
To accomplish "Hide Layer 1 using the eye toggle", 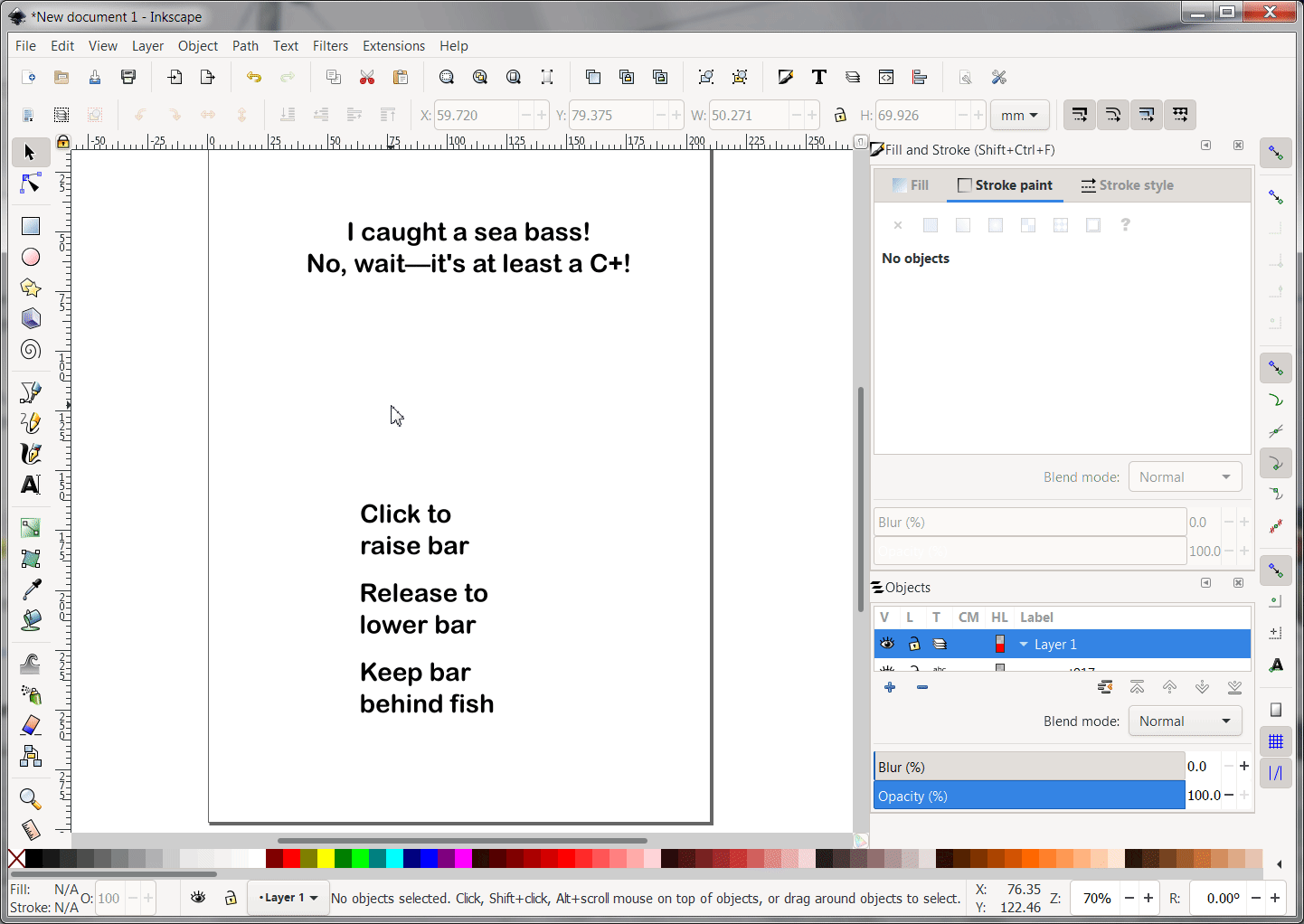I will point(887,644).
